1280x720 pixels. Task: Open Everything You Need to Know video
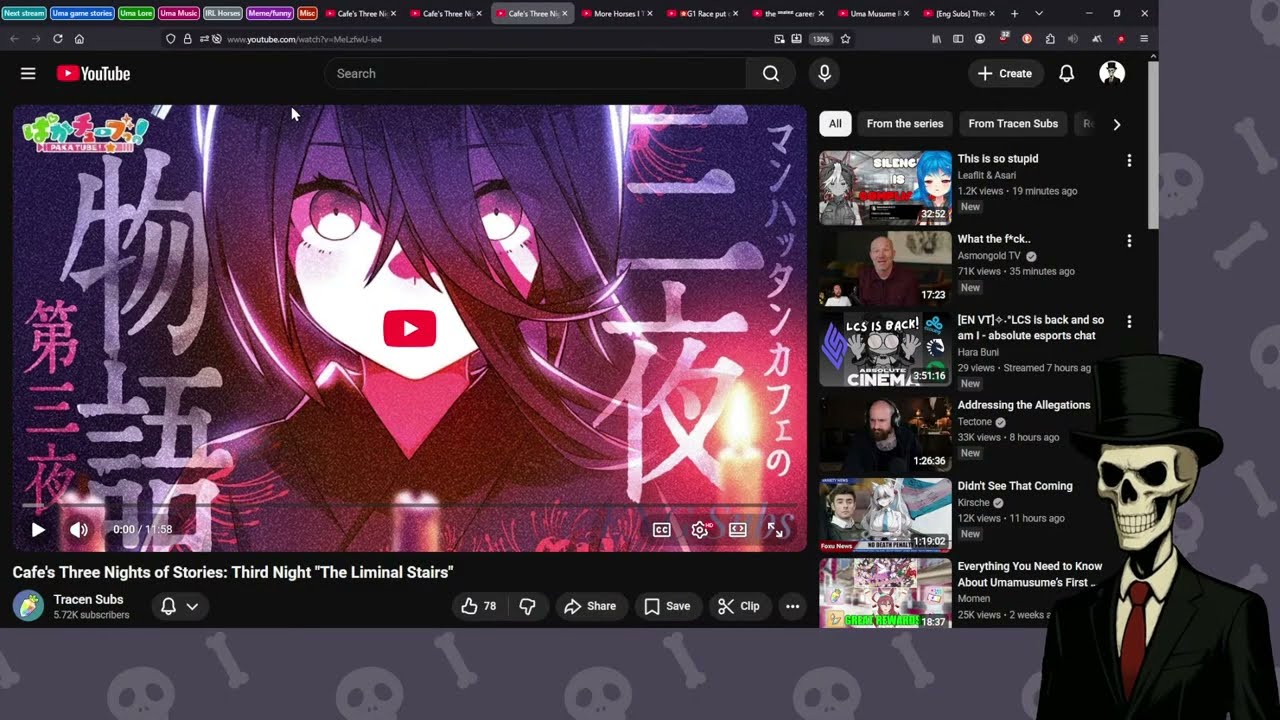(1030, 574)
